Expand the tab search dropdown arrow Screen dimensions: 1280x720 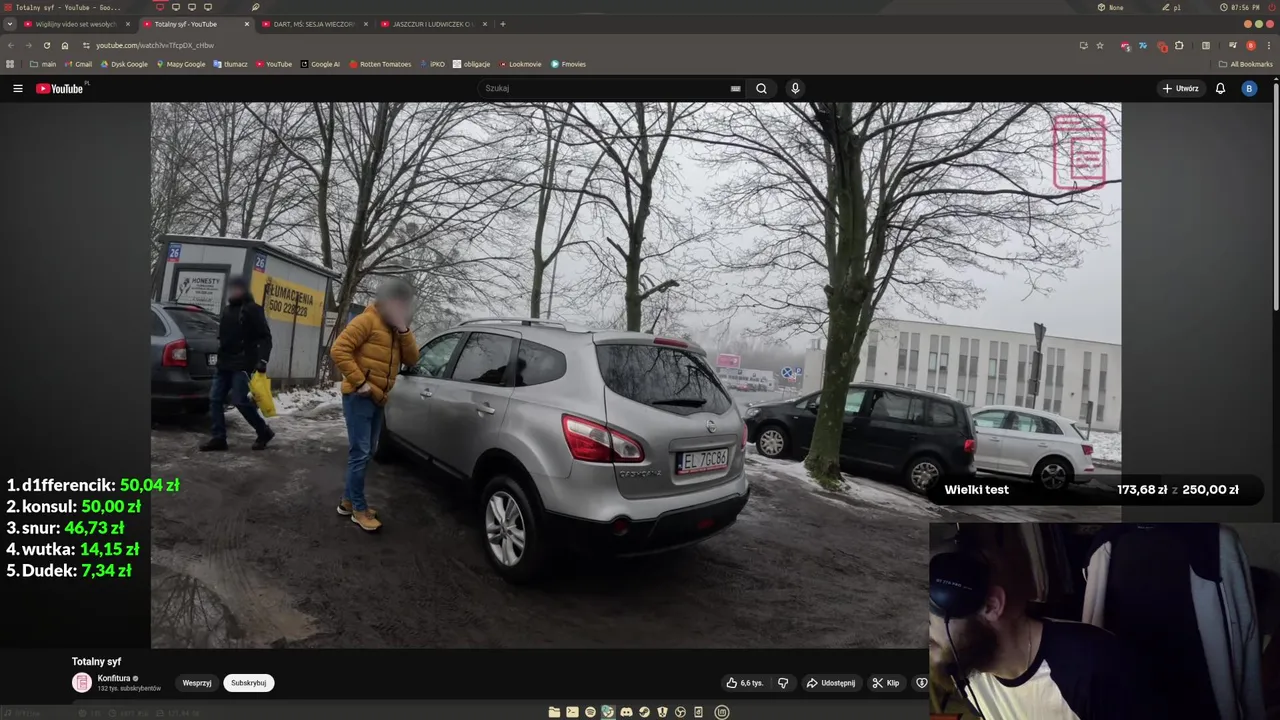[10, 24]
